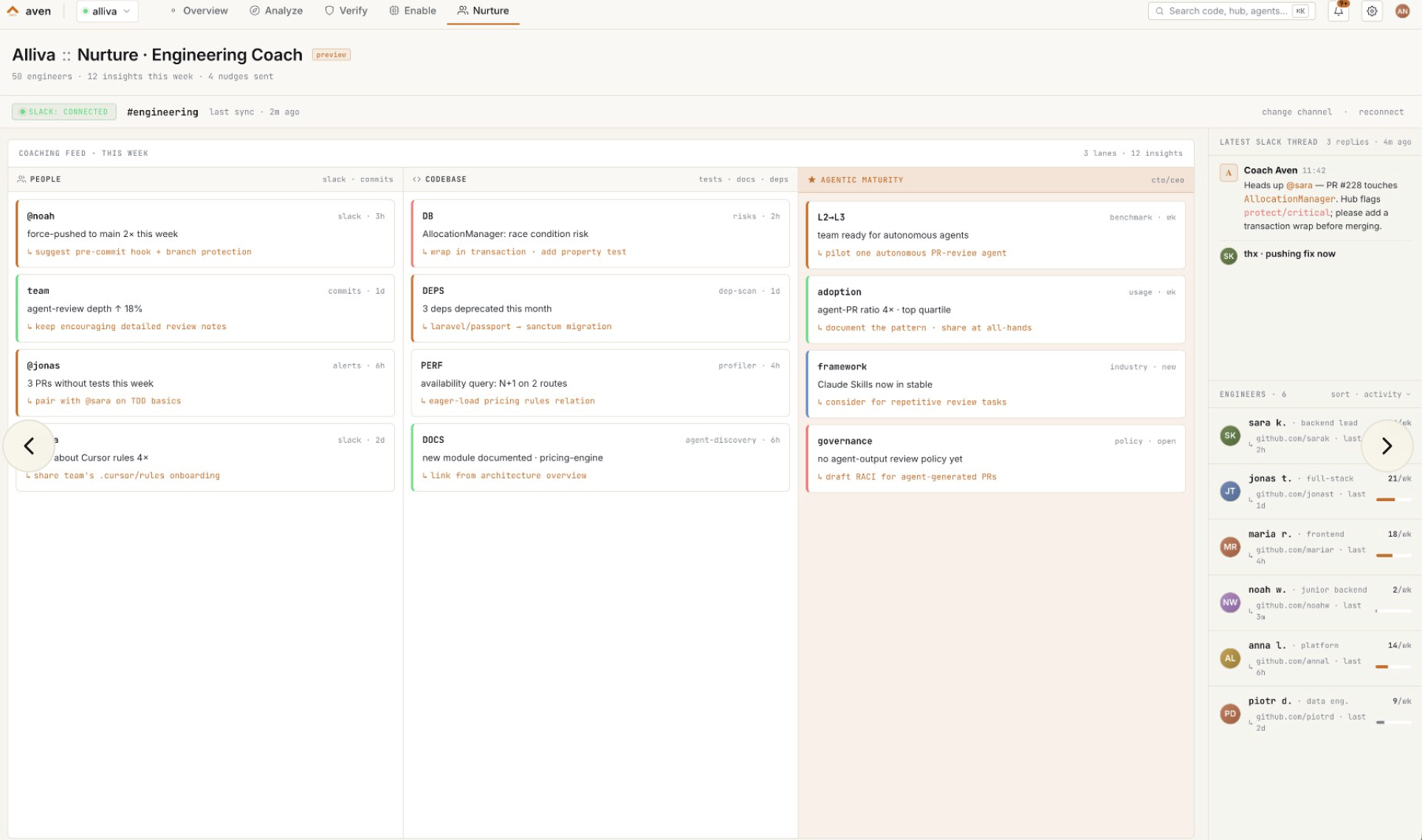Click the Coach Aven avatar in the thread
The width and height of the screenshot is (1422, 840).
tap(1228, 172)
